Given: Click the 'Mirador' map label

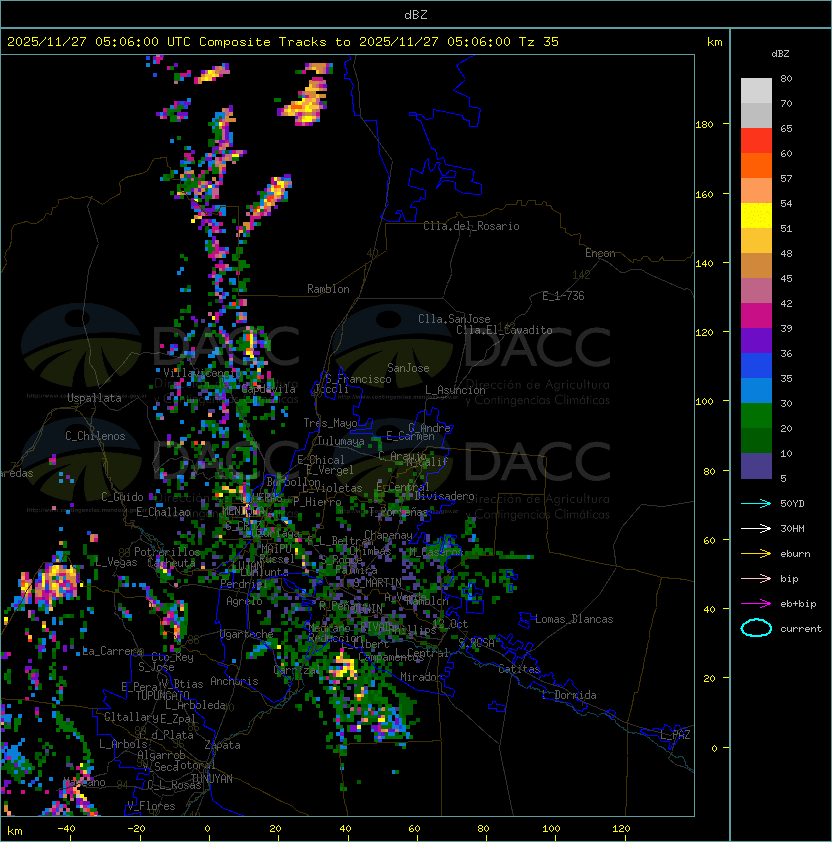Looking at the screenshot, I should coord(422,677).
